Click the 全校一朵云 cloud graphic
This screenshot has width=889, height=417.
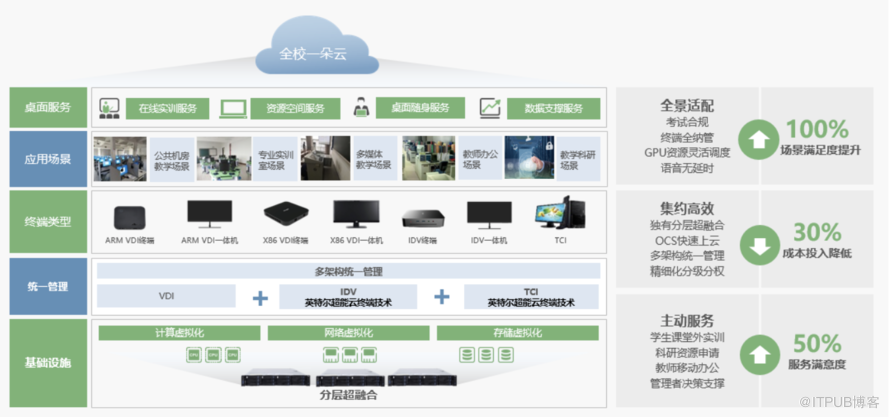pyautogui.click(x=318, y=45)
